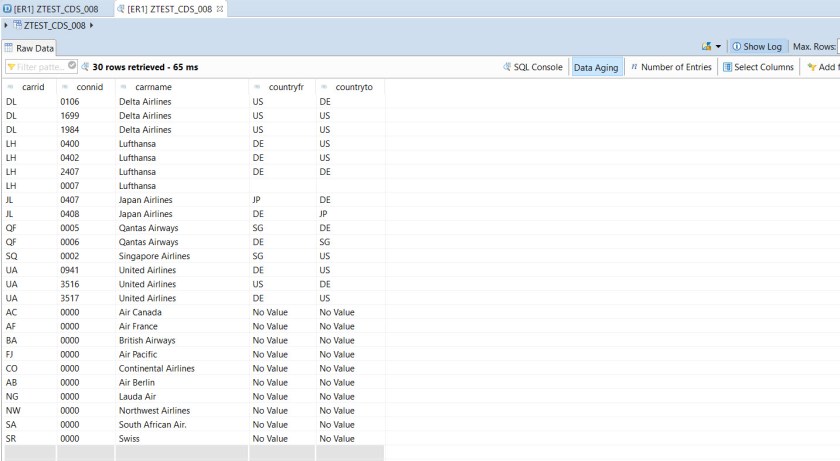The image size is (840, 461).
Task: Expand the arrow before ZTEST_CDS_008 breadcrumb
Action: [5, 25]
